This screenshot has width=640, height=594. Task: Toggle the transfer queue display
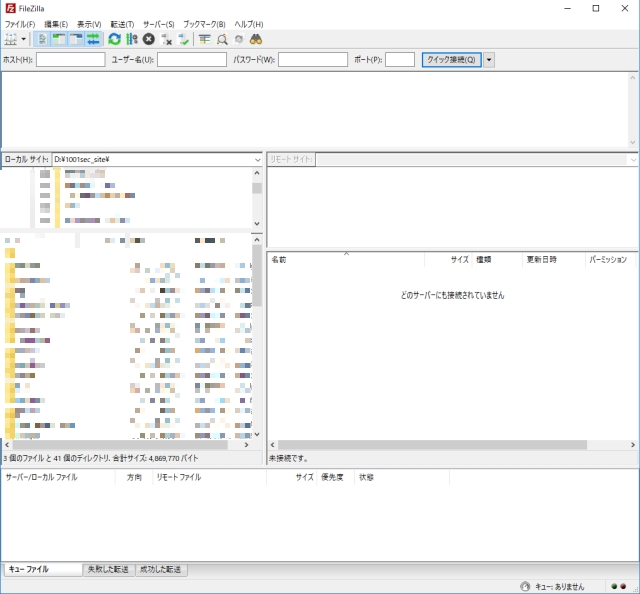click(94, 39)
